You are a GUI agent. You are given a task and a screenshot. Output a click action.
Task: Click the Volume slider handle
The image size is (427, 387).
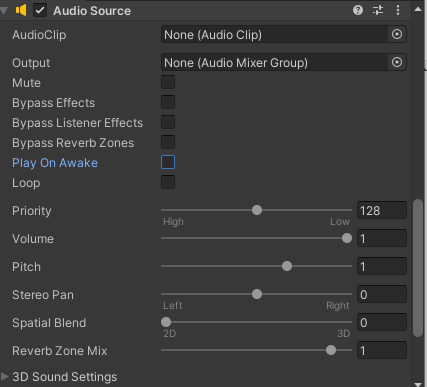(x=347, y=238)
